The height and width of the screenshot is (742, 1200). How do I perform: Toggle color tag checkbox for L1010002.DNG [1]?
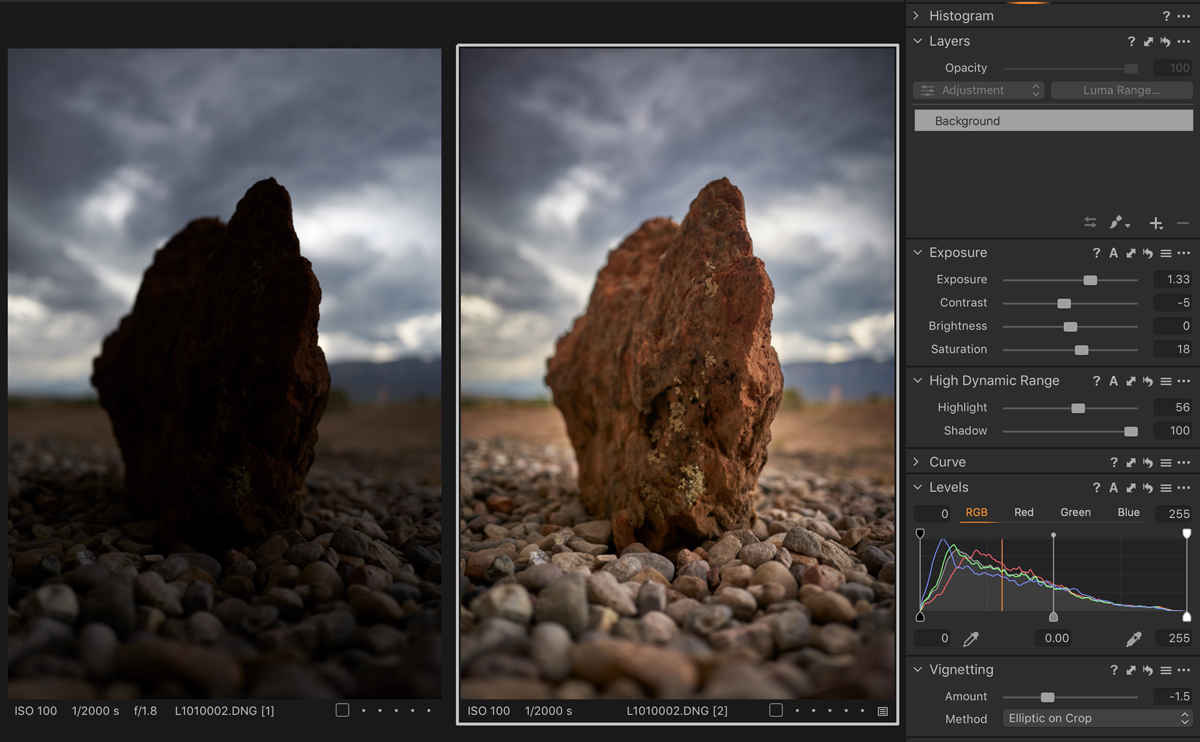tap(342, 711)
